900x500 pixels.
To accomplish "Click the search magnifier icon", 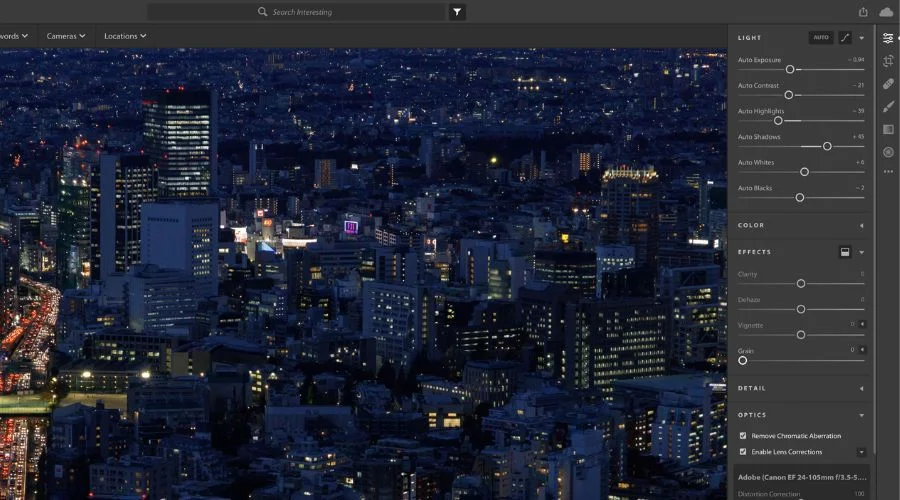I will point(262,11).
